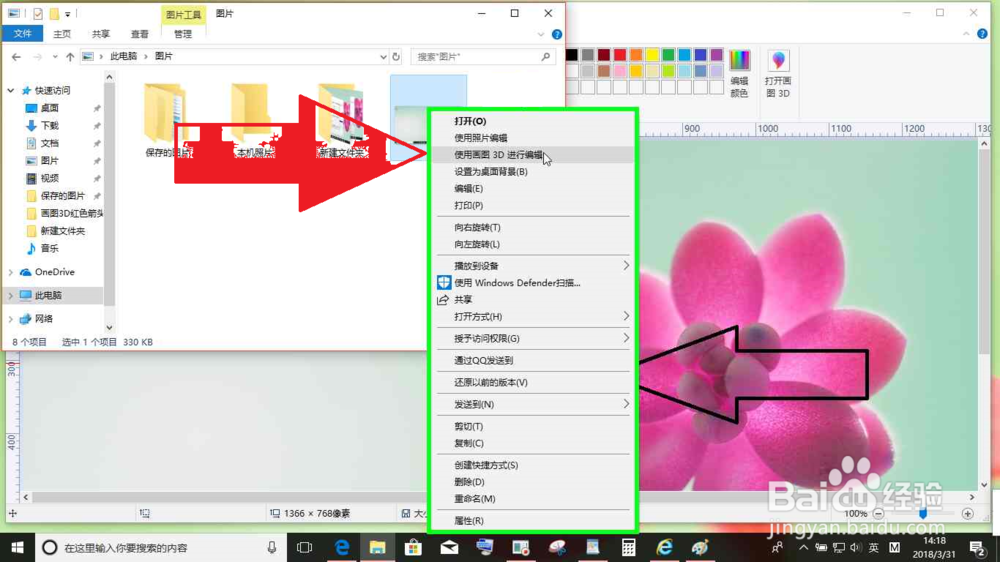
Task: Collapse the 快速访问 tree node
Action: (x=11, y=91)
